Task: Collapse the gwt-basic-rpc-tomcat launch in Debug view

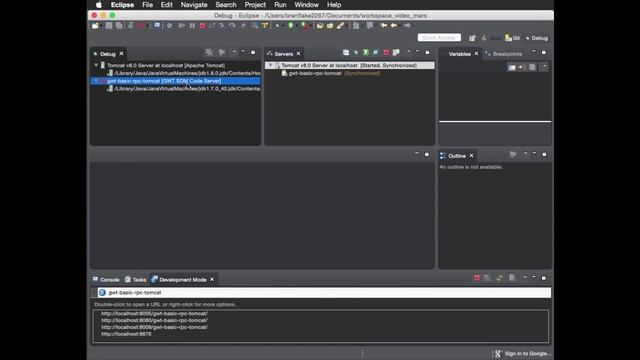Action: point(96,81)
